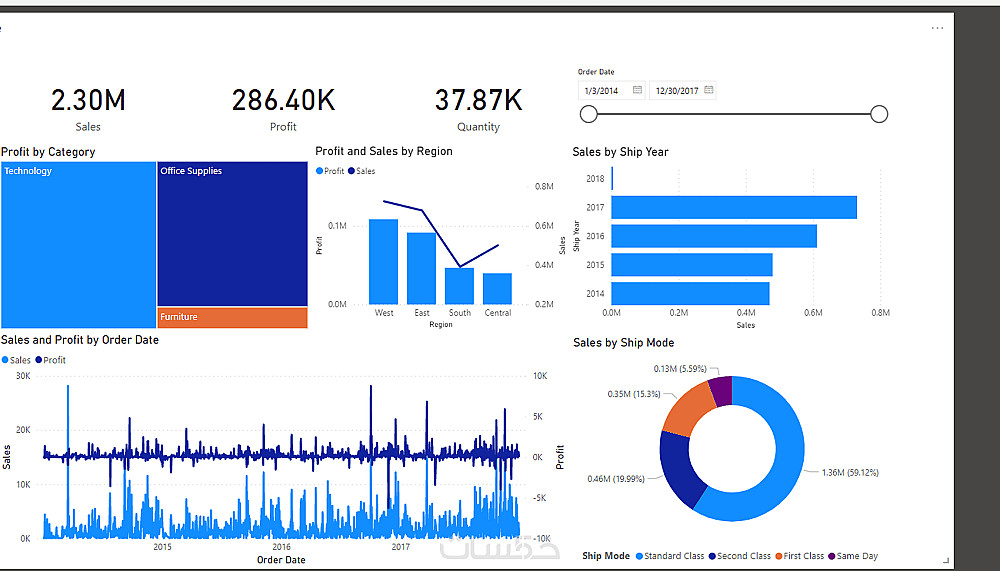Screen dimensions: 1000x571
Task: Open the more options ellipsis menu
Action: click(937, 28)
